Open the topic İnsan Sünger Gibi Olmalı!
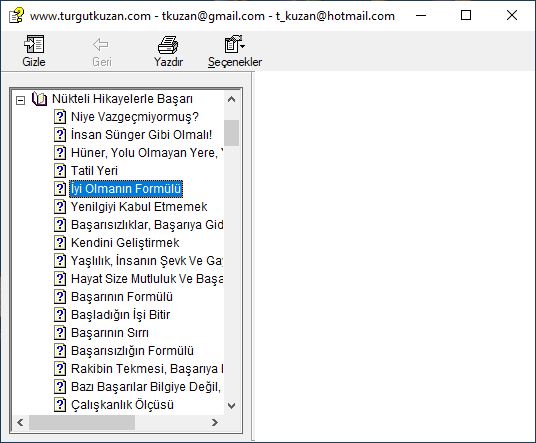 coord(142,135)
